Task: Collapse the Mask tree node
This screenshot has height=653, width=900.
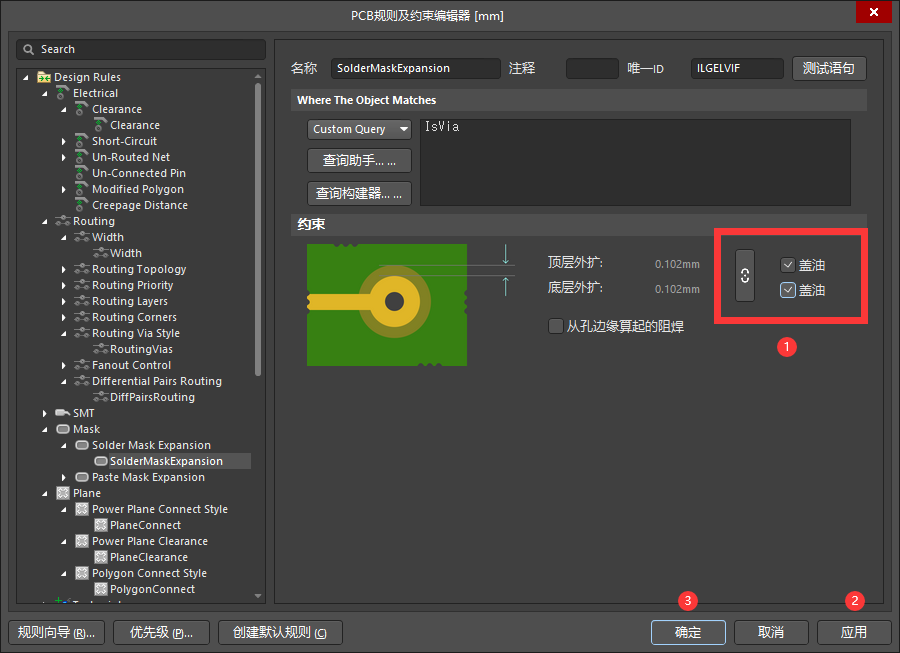Action: tap(45, 429)
